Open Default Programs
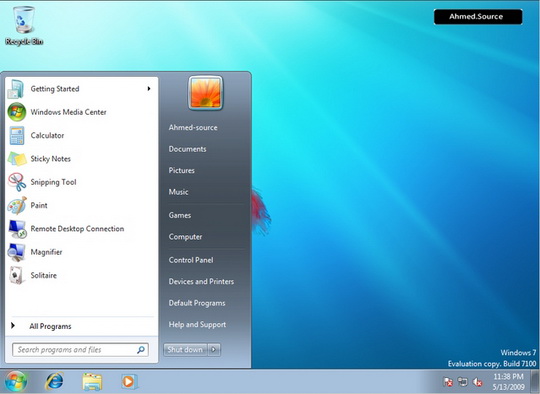 click(x=197, y=303)
